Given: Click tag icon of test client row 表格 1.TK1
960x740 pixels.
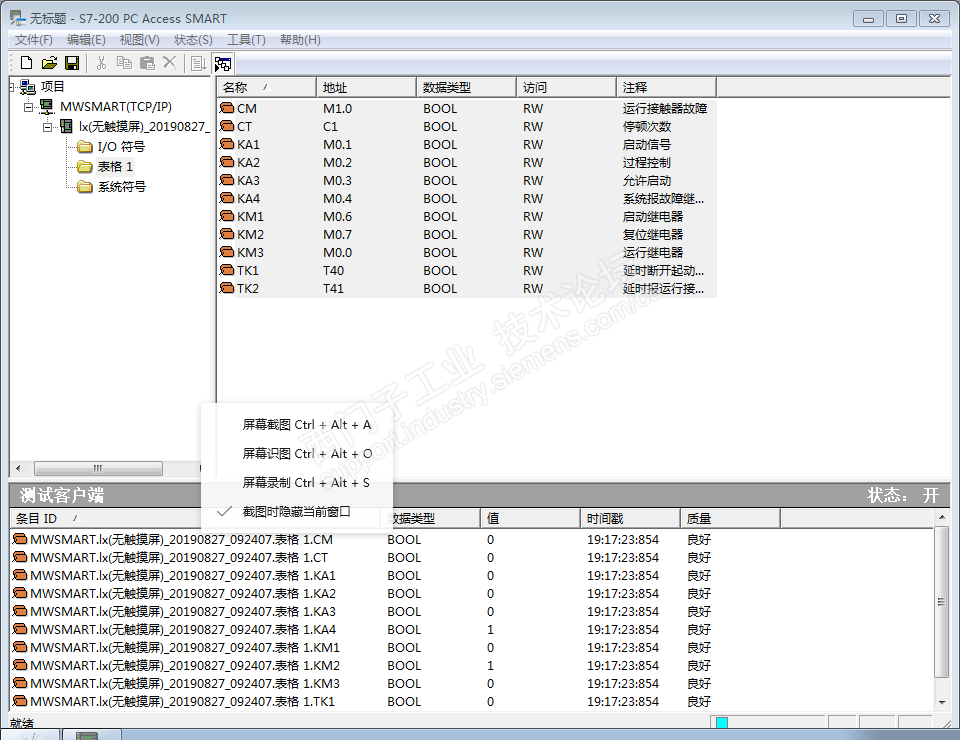Looking at the screenshot, I should [20, 701].
